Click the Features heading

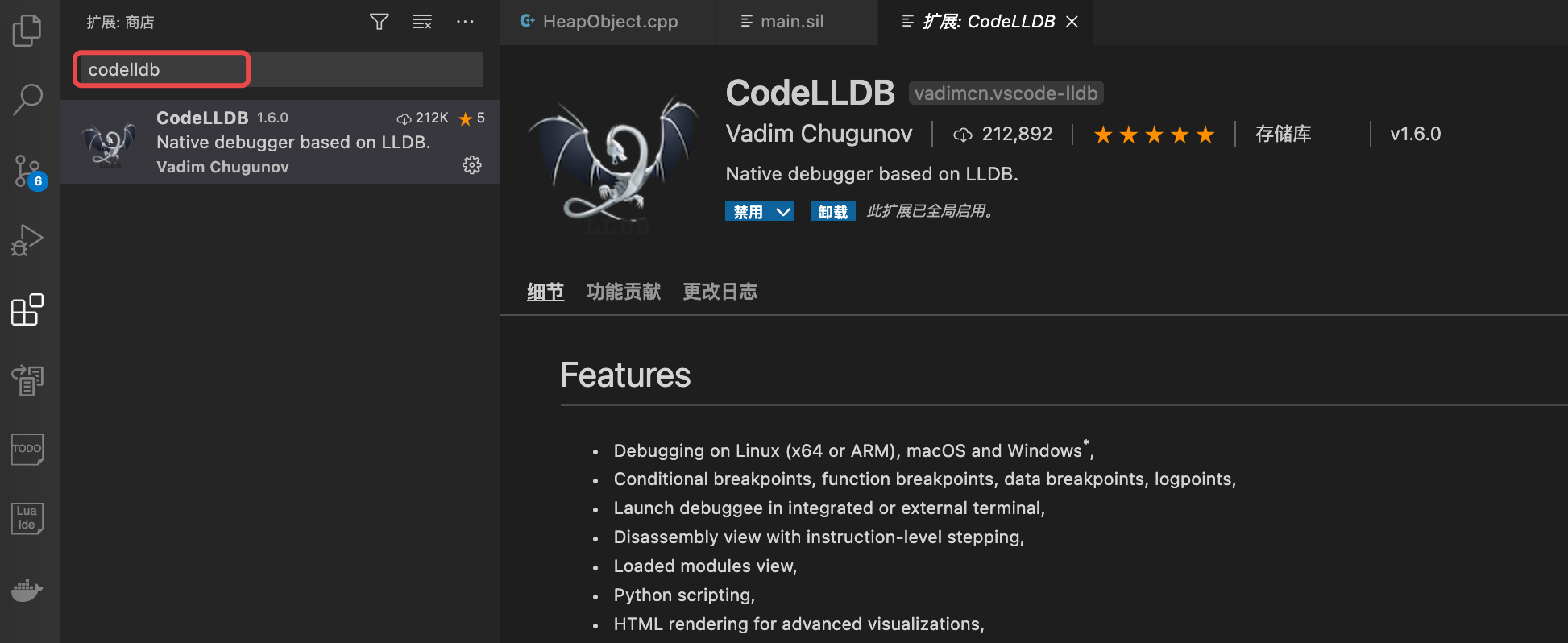[625, 375]
